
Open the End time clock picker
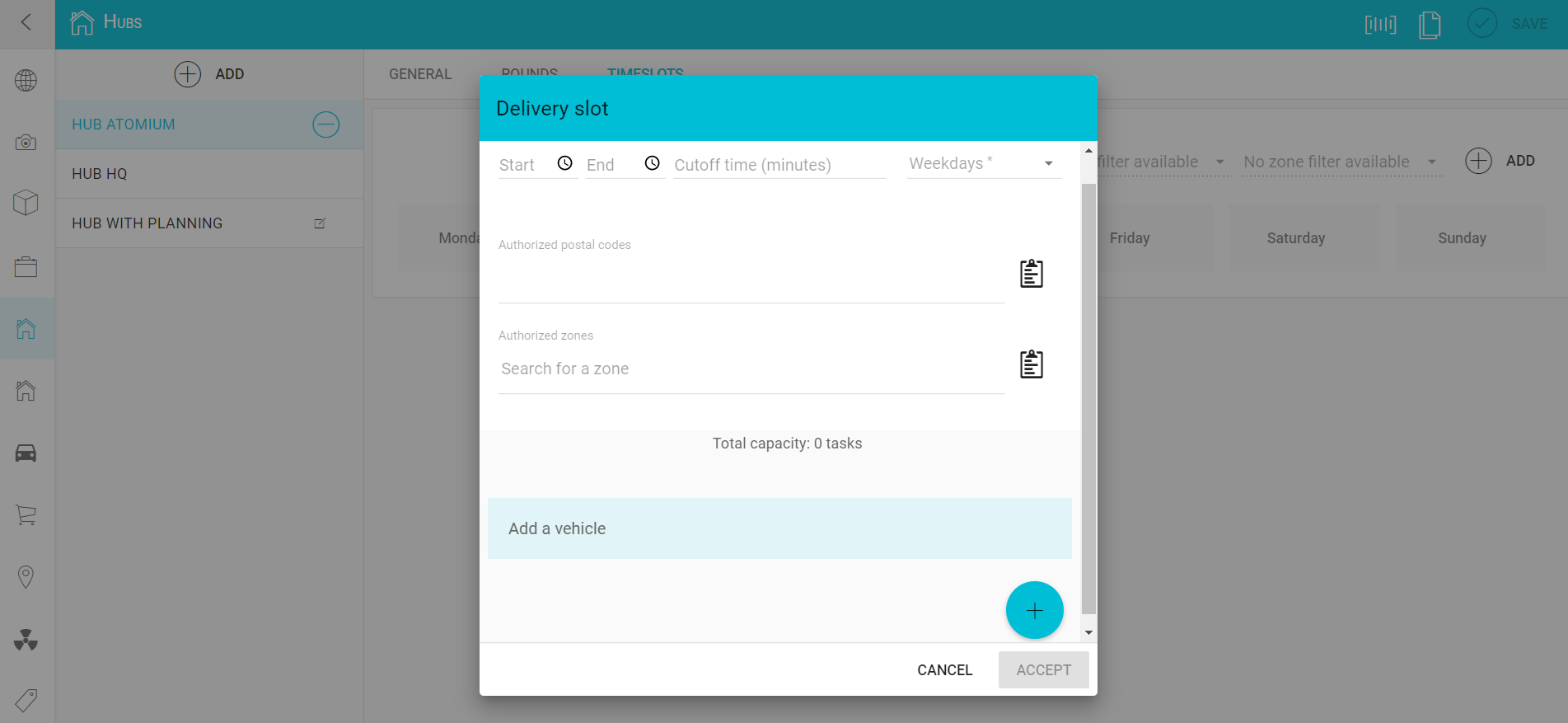653,163
